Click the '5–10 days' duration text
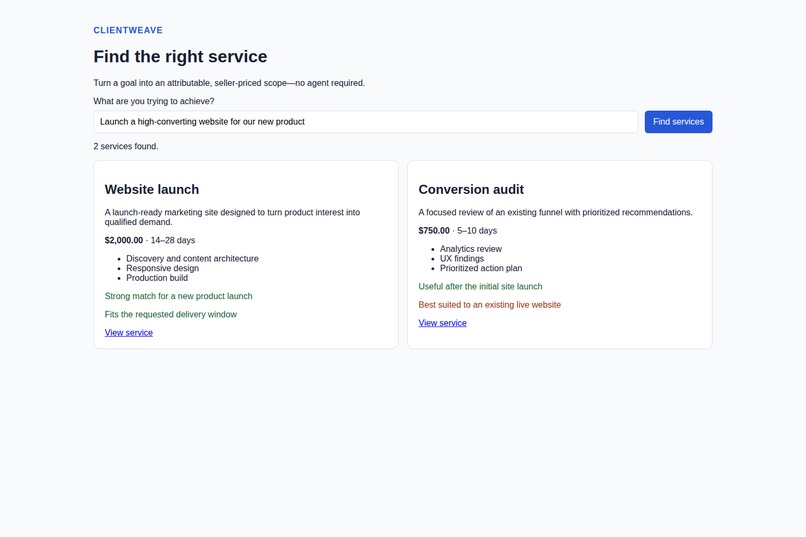This screenshot has width=806, height=537. [x=477, y=231]
